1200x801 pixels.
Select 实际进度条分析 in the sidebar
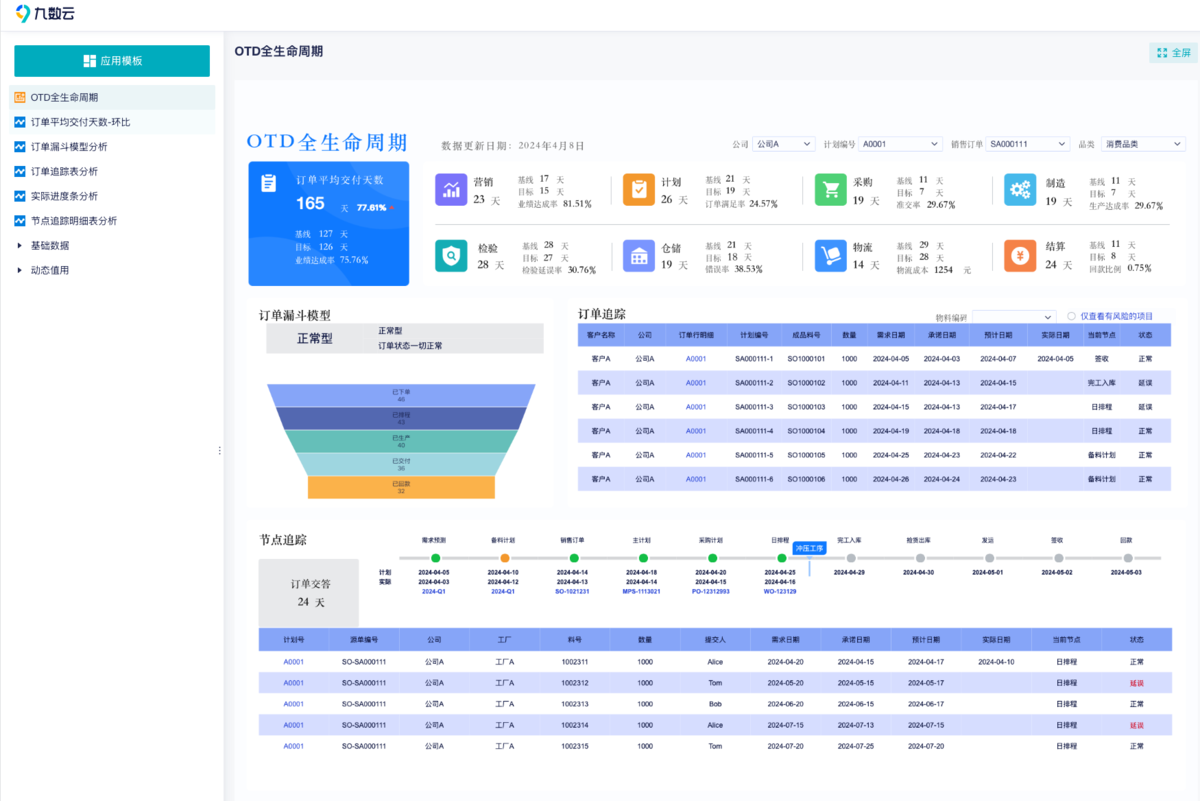[64, 196]
